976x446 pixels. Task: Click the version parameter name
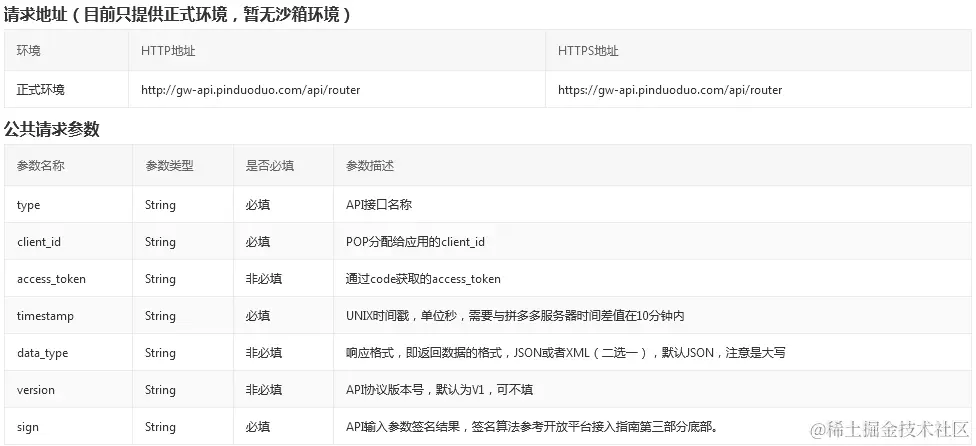point(35,390)
